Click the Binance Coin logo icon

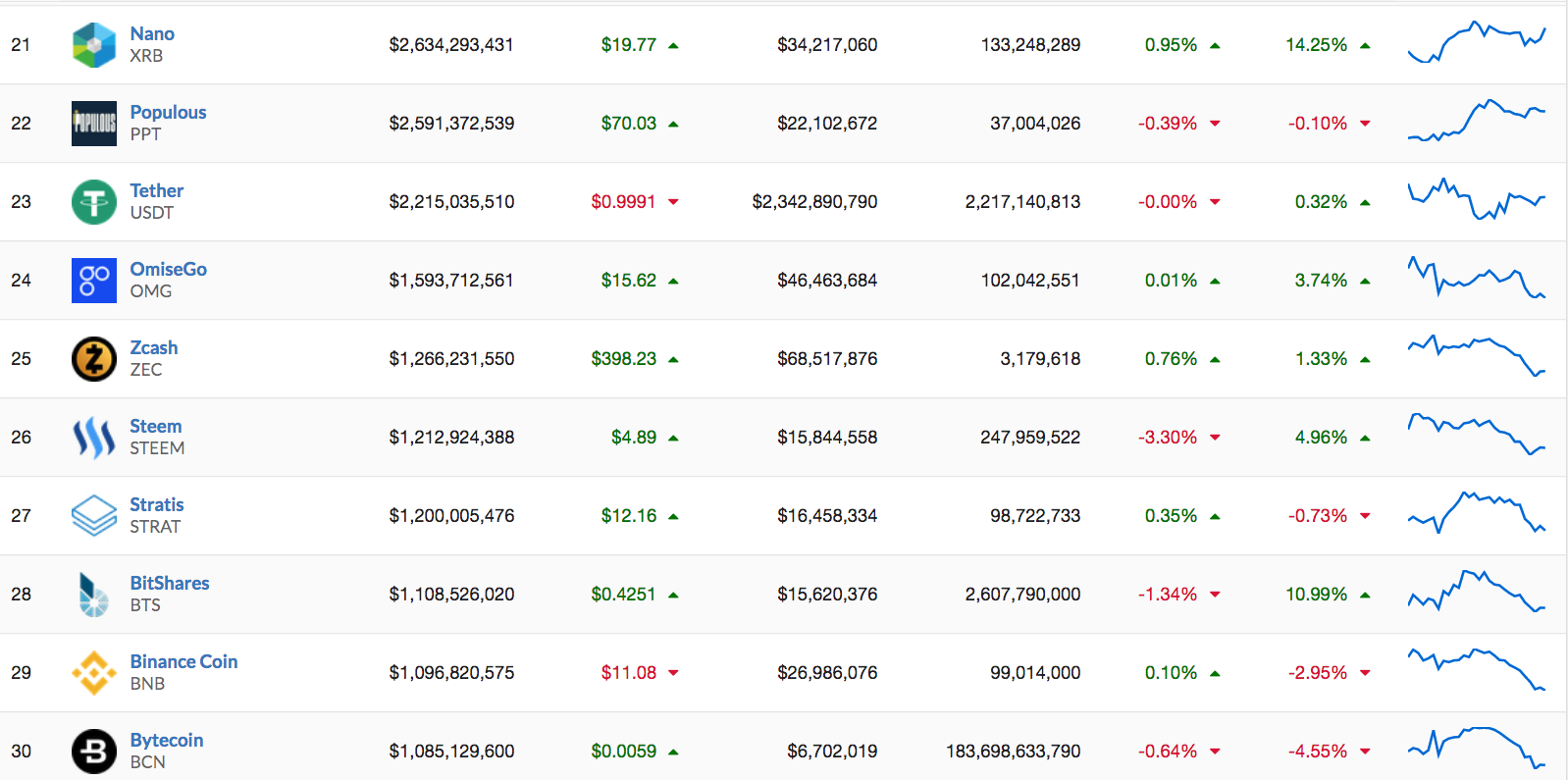pos(94,673)
